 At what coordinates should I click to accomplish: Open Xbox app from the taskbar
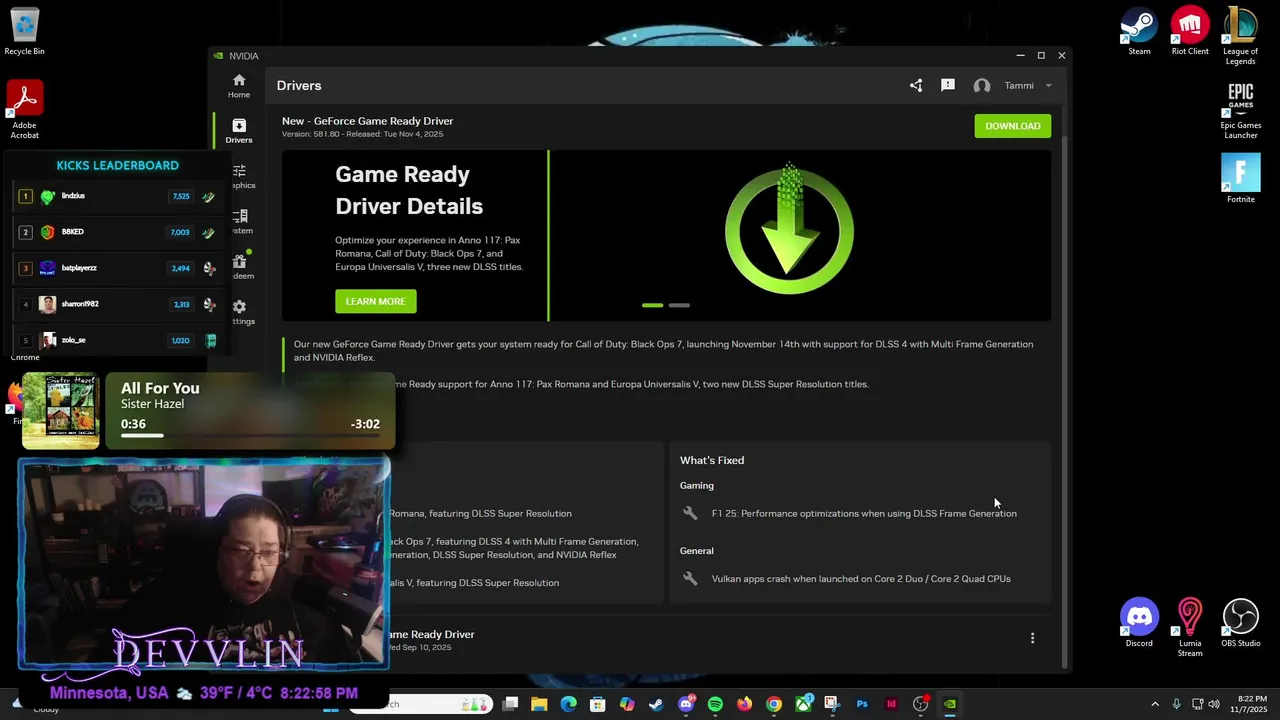coord(803,704)
